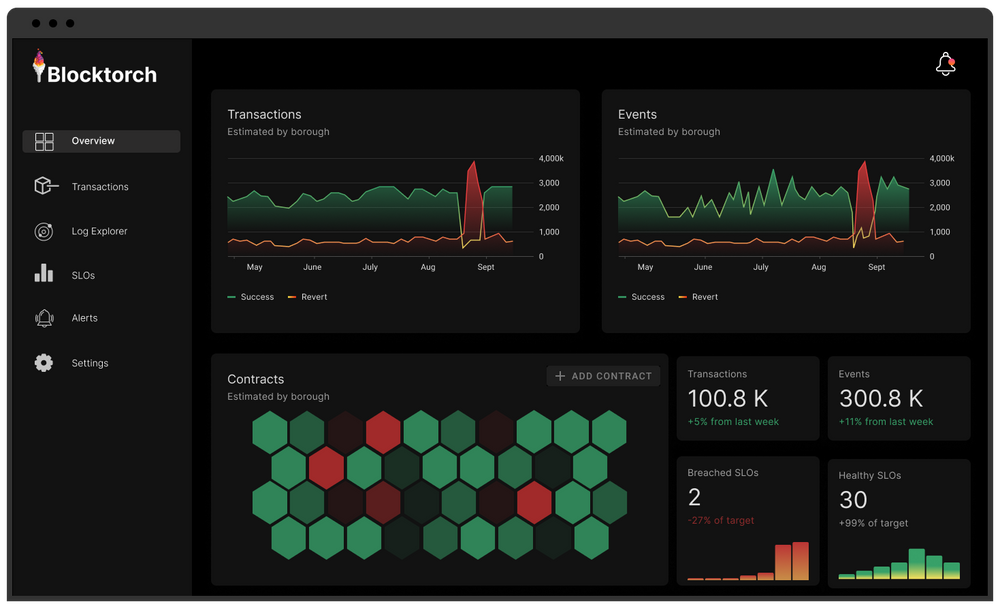Click the Blocktorch torch logo
Screen dimensions: 1000x611
[39, 66]
